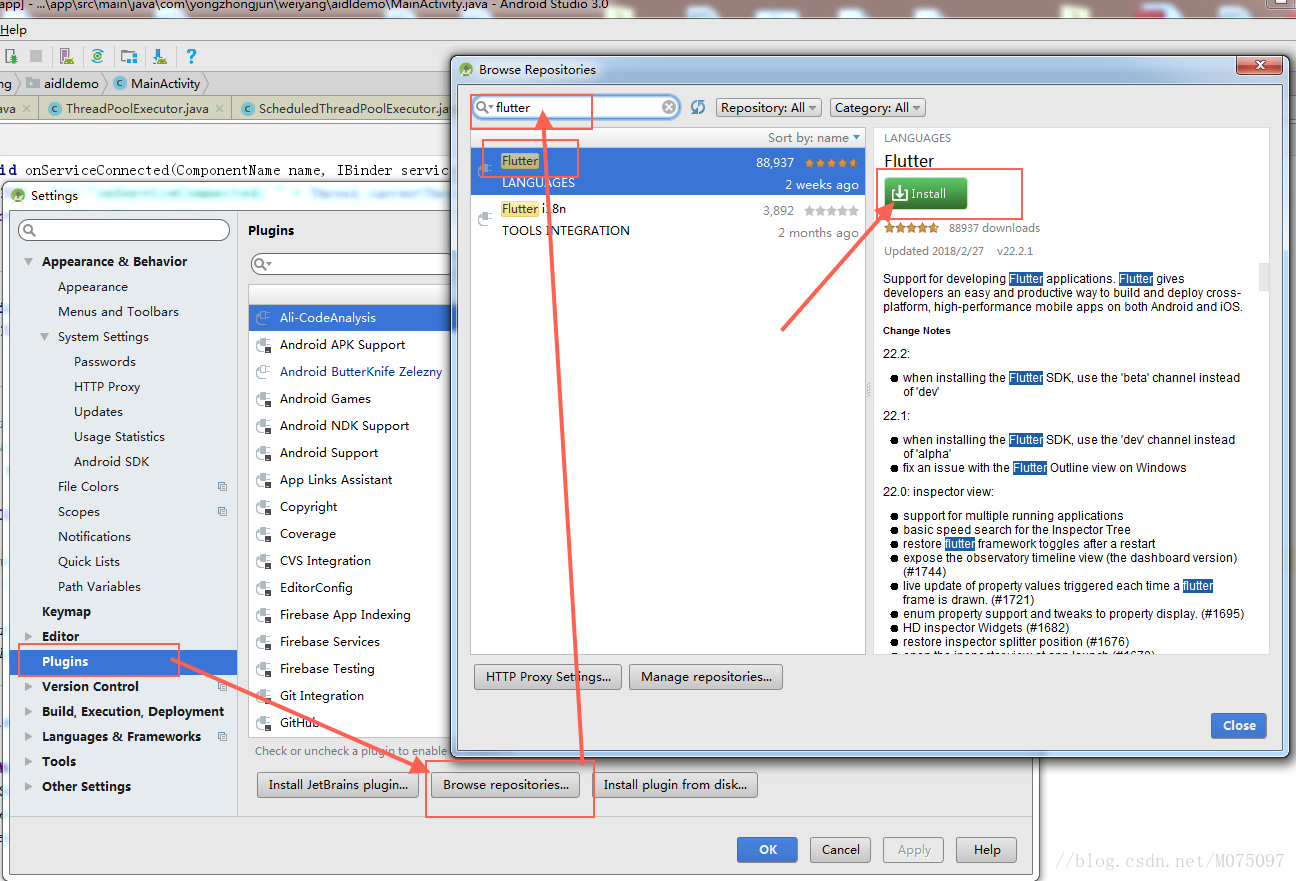
Task: Click the Browse repositories... button
Action: [505, 785]
